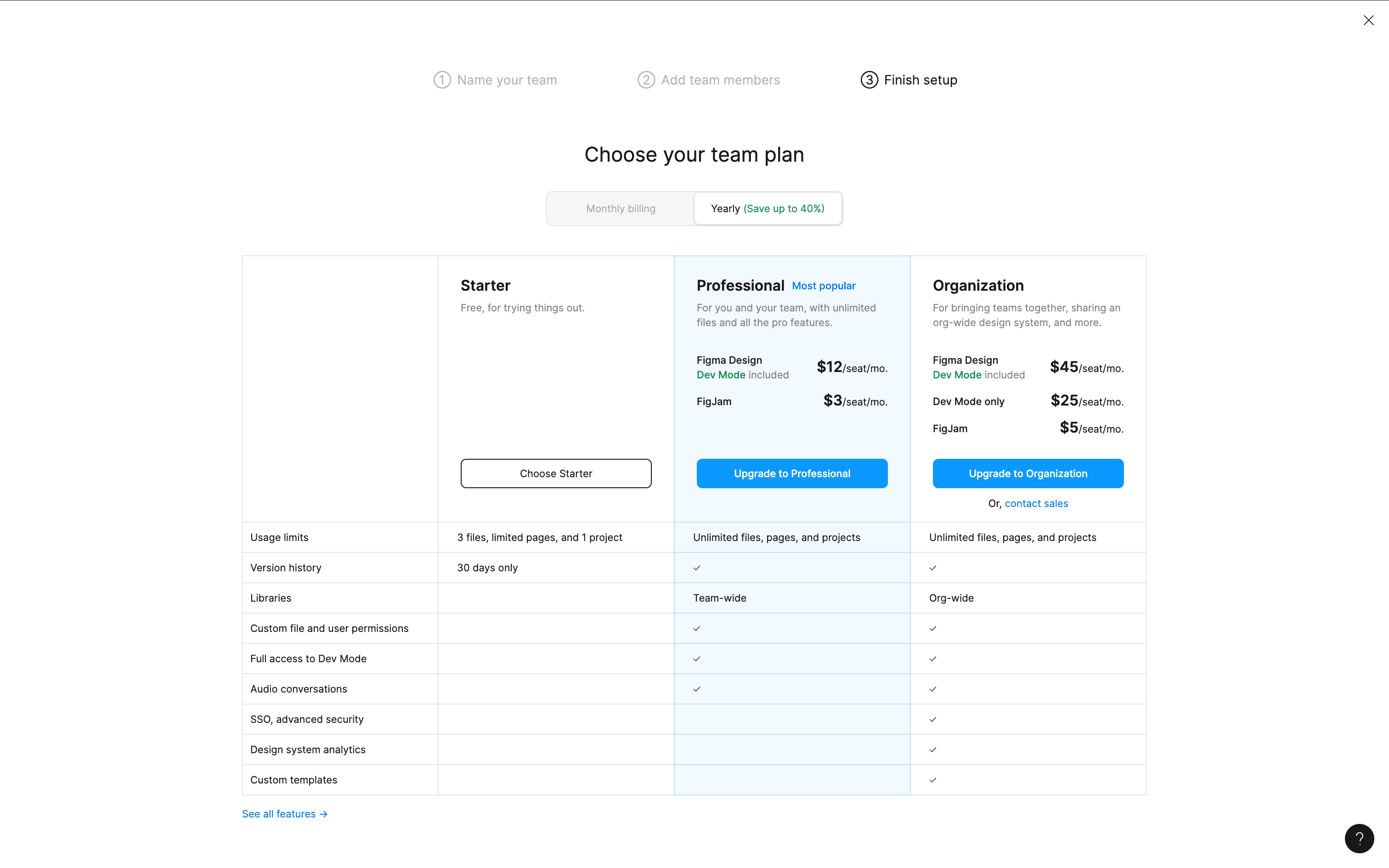Click the See all features arrow icon

(x=323, y=813)
